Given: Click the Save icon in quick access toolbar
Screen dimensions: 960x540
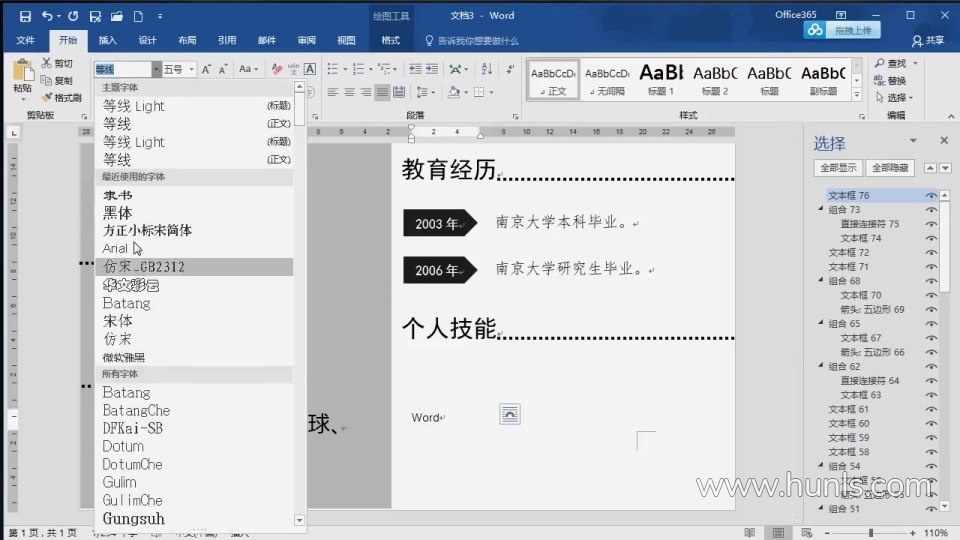Looking at the screenshot, I should (x=25, y=16).
